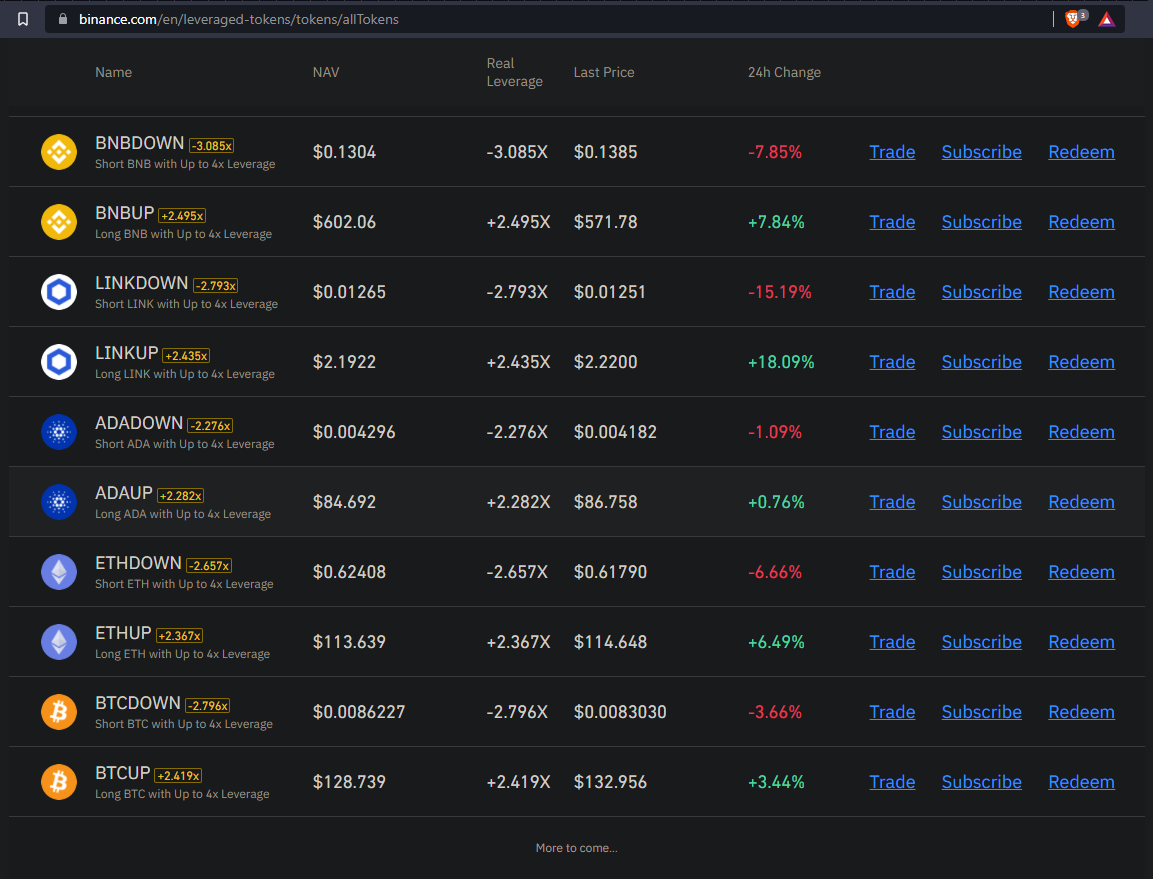This screenshot has width=1153, height=879.
Task: Trade the LINKUP token
Action: (892, 362)
